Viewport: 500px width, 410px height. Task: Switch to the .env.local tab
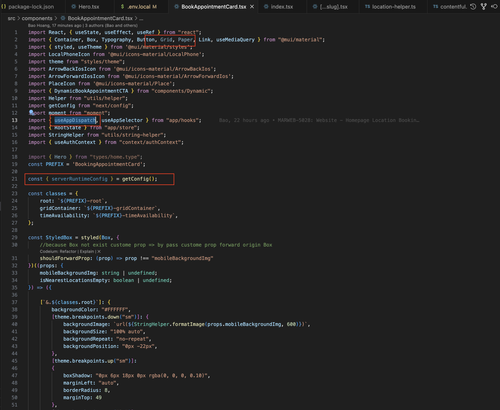coord(139,7)
